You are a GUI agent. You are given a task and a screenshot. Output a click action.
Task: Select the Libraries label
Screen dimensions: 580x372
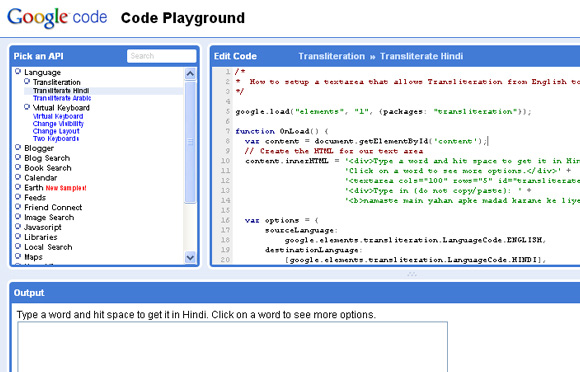pos(41,237)
